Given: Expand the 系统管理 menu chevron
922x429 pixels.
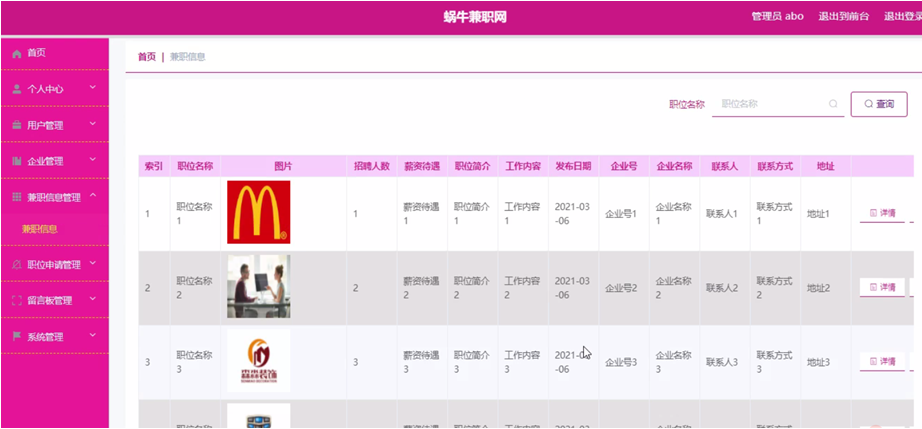Looking at the screenshot, I should (x=92, y=335).
